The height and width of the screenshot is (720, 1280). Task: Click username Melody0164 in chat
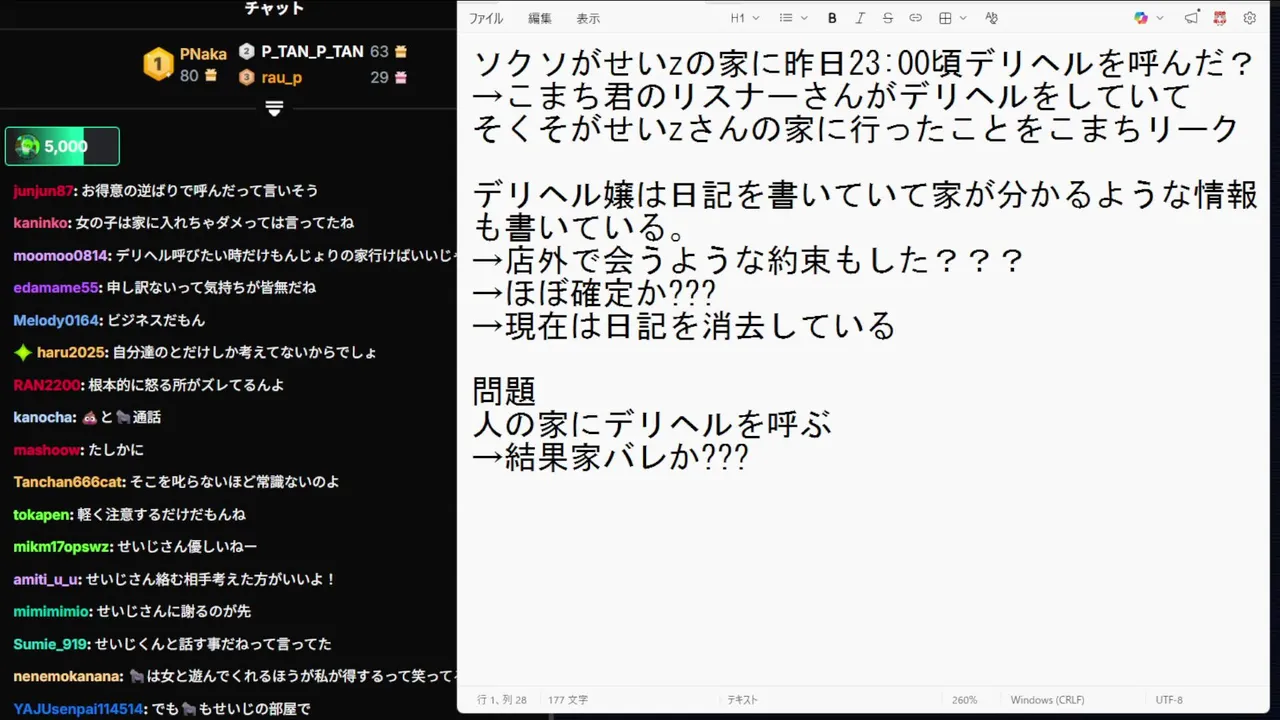point(56,320)
